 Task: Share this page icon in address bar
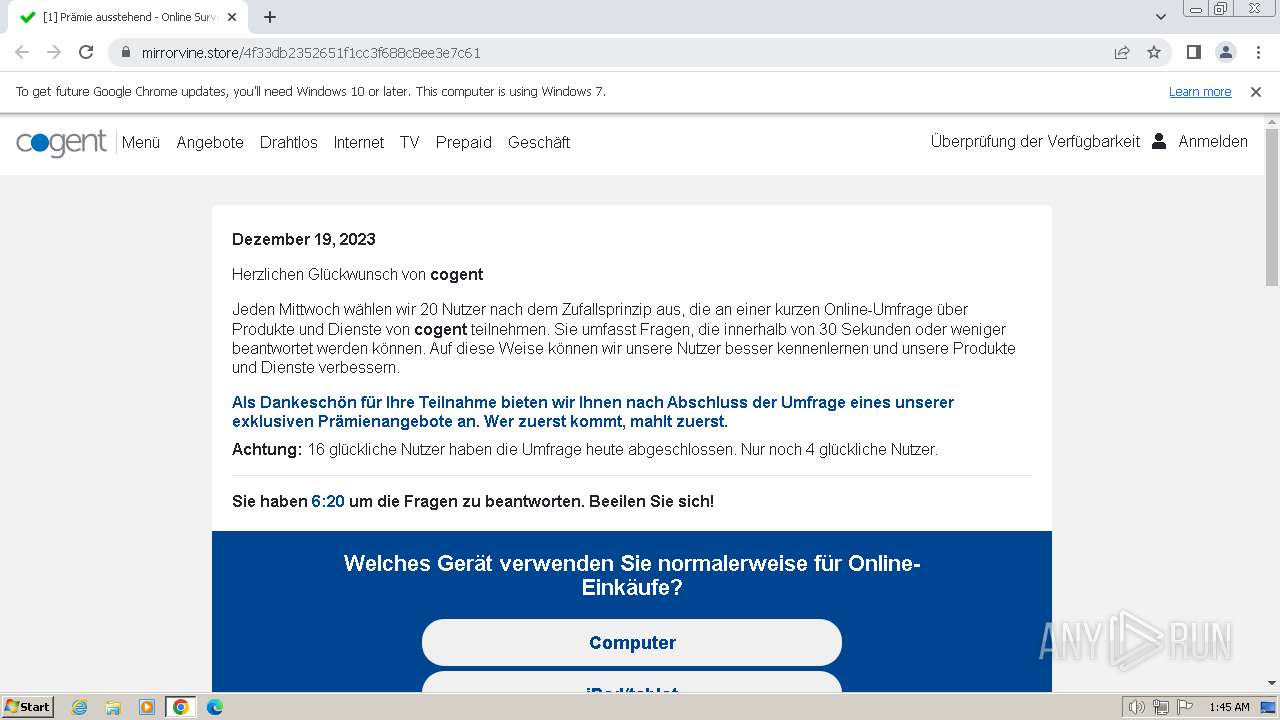tap(1122, 52)
